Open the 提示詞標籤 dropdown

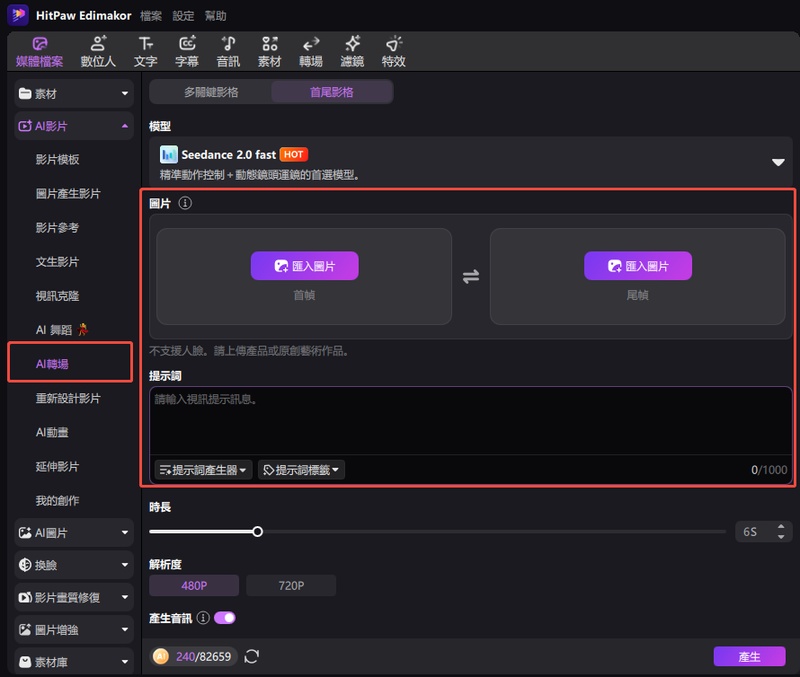tap(301, 470)
